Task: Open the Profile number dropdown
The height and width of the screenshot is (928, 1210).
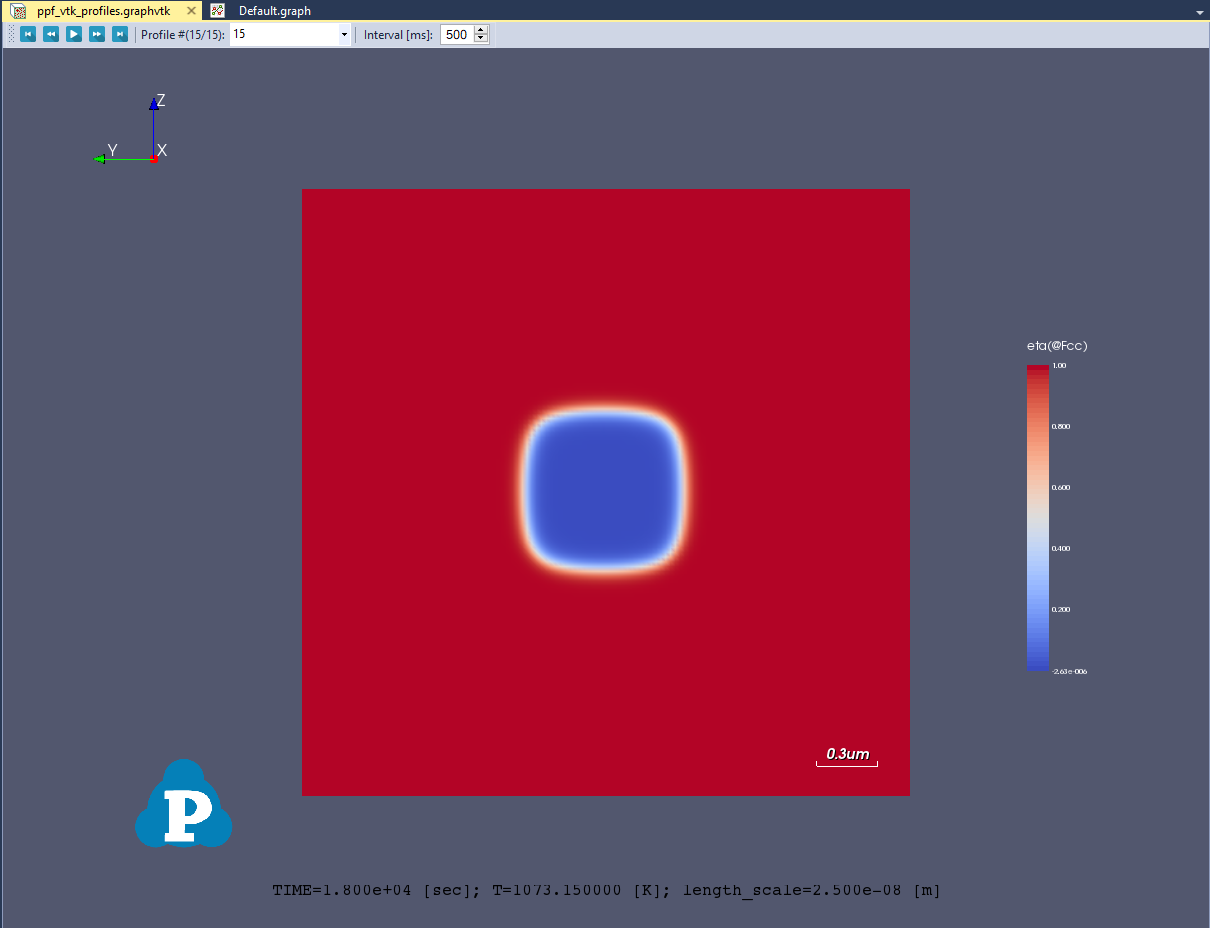Action: point(344,35)
